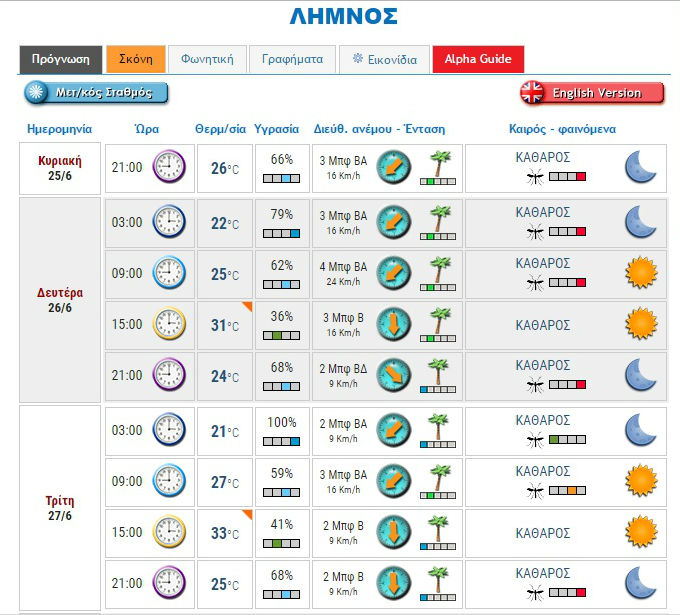680x615 pixels.
Task: Click the purple clock icon for Κυριακή 21:00
Action: point(169,167)
